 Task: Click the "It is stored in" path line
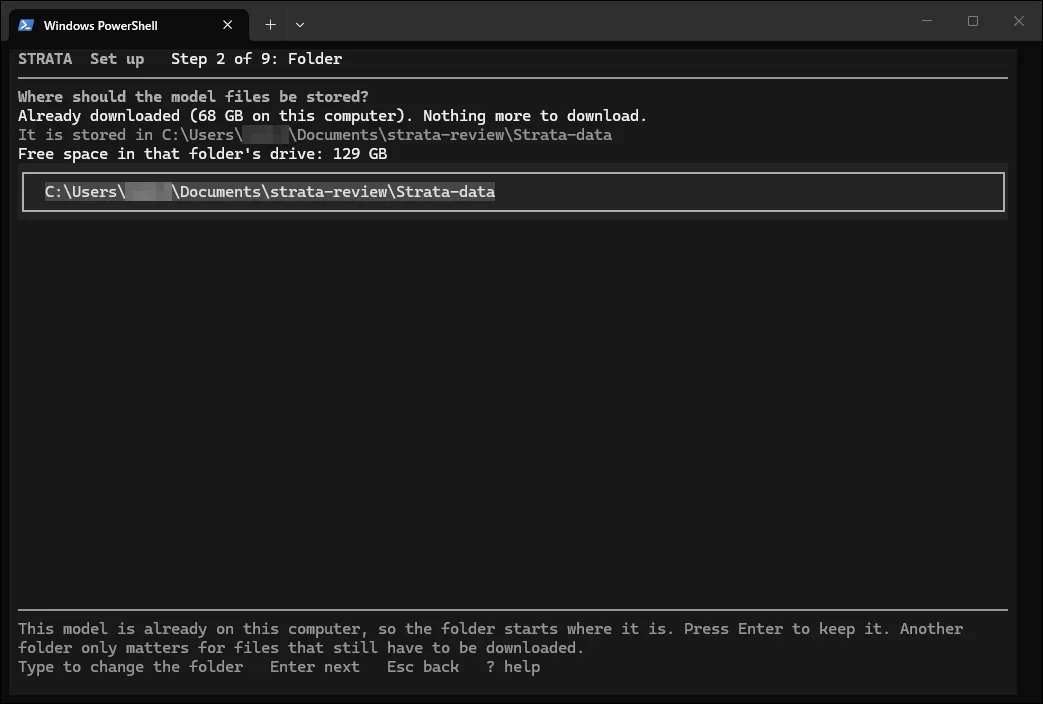pyautogui.click(x=315, y=135)
